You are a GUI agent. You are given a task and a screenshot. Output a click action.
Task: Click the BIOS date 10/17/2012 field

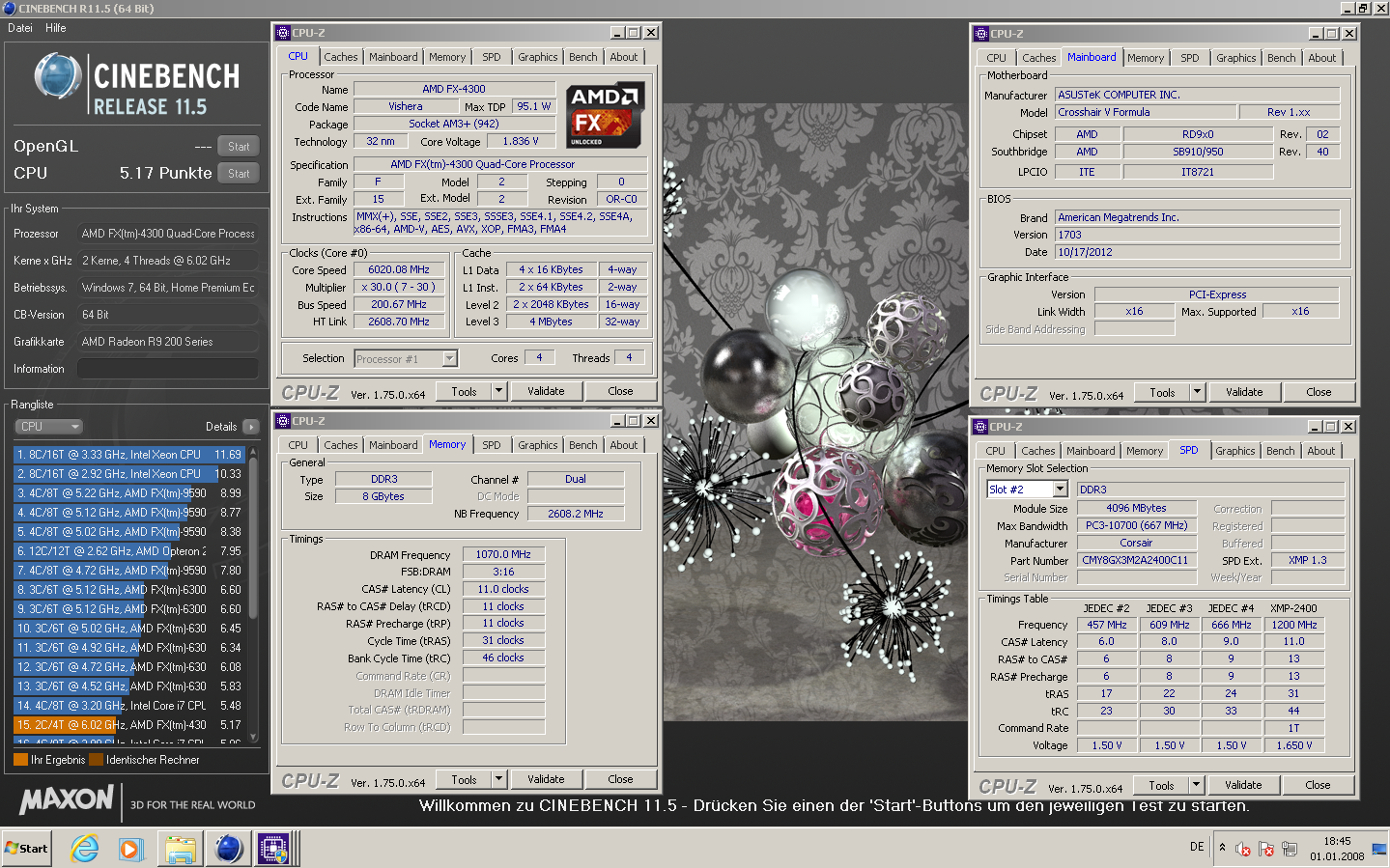1197,252
